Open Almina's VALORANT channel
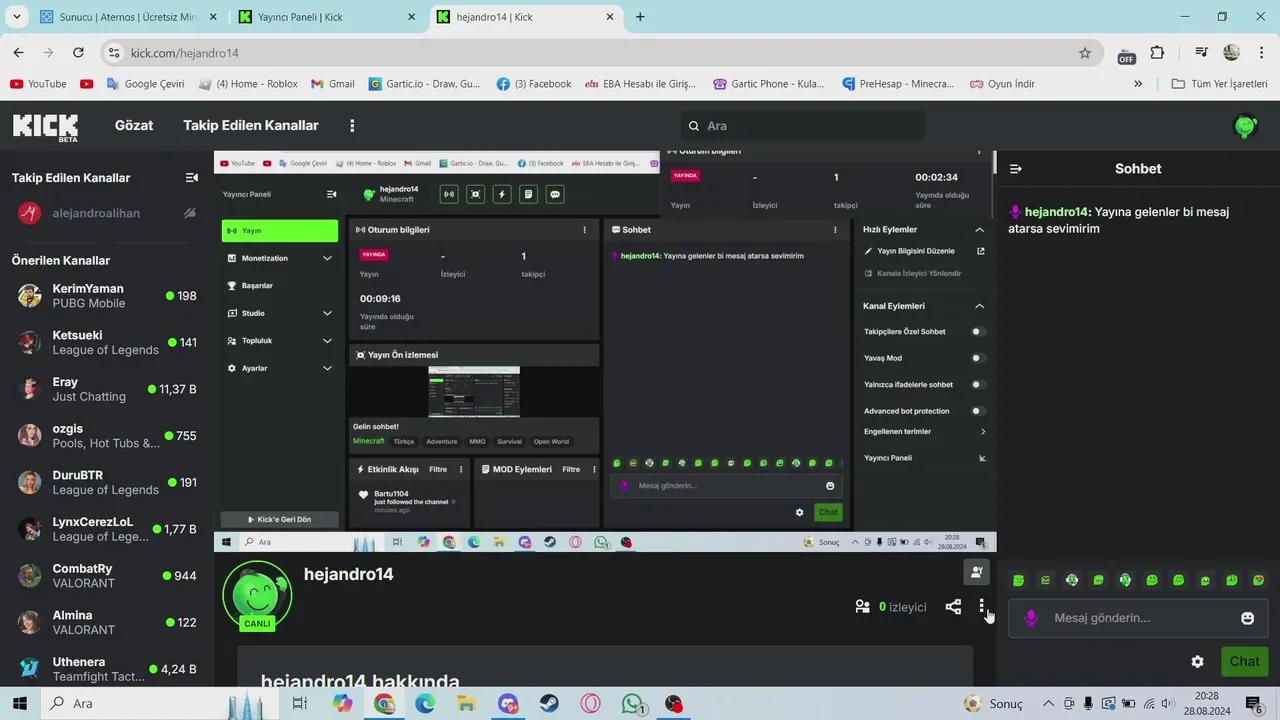This screenshot has width=1280, height=720. pyautogui.click(x=105, y=622)
